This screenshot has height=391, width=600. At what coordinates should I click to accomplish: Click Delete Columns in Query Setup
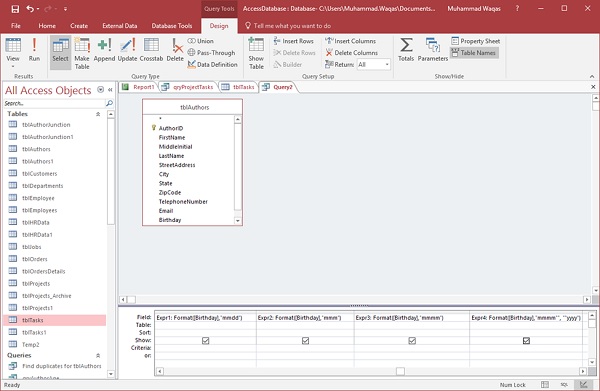352,53
